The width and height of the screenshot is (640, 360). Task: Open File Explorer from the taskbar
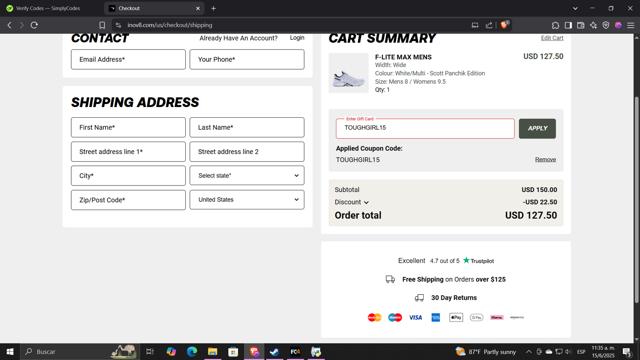(212, 351)
